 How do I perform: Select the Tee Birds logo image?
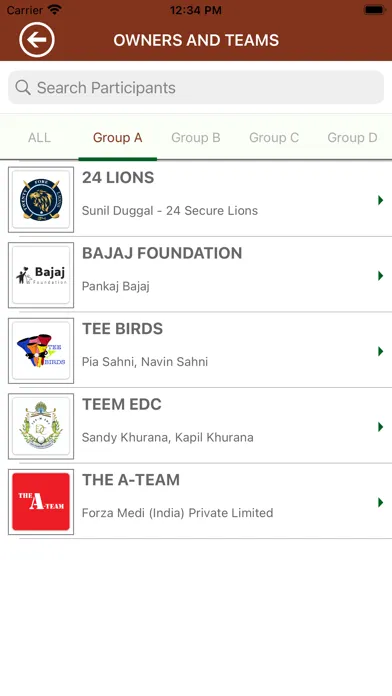coord(41,351)
